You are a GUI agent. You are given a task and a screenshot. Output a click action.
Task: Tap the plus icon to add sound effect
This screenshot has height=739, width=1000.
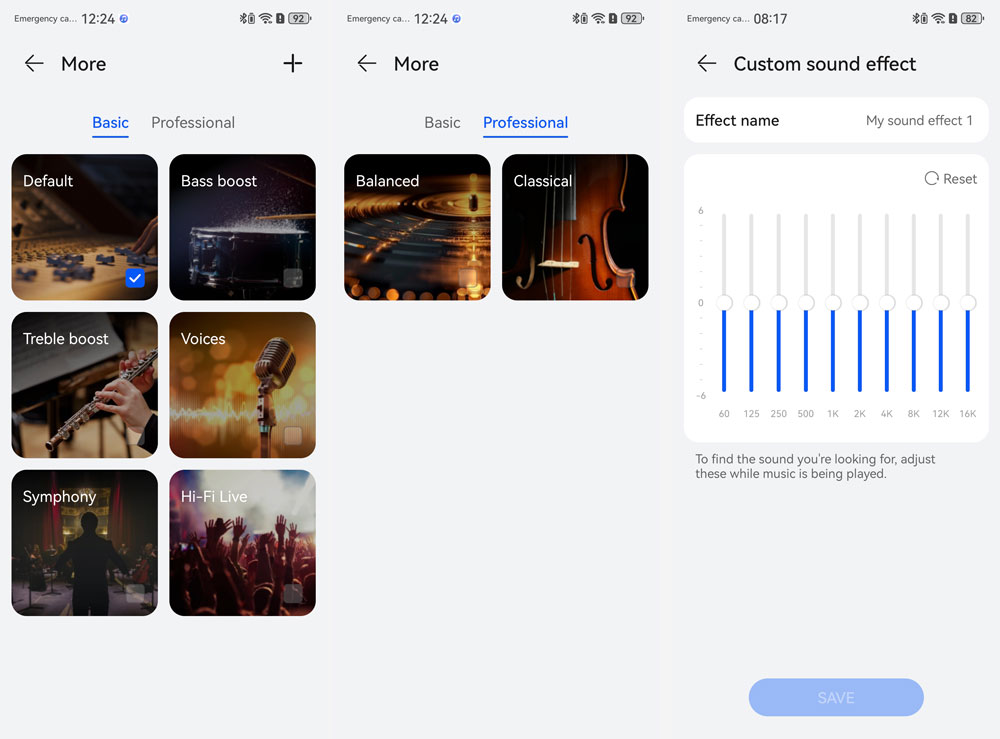tap(292, 64)
